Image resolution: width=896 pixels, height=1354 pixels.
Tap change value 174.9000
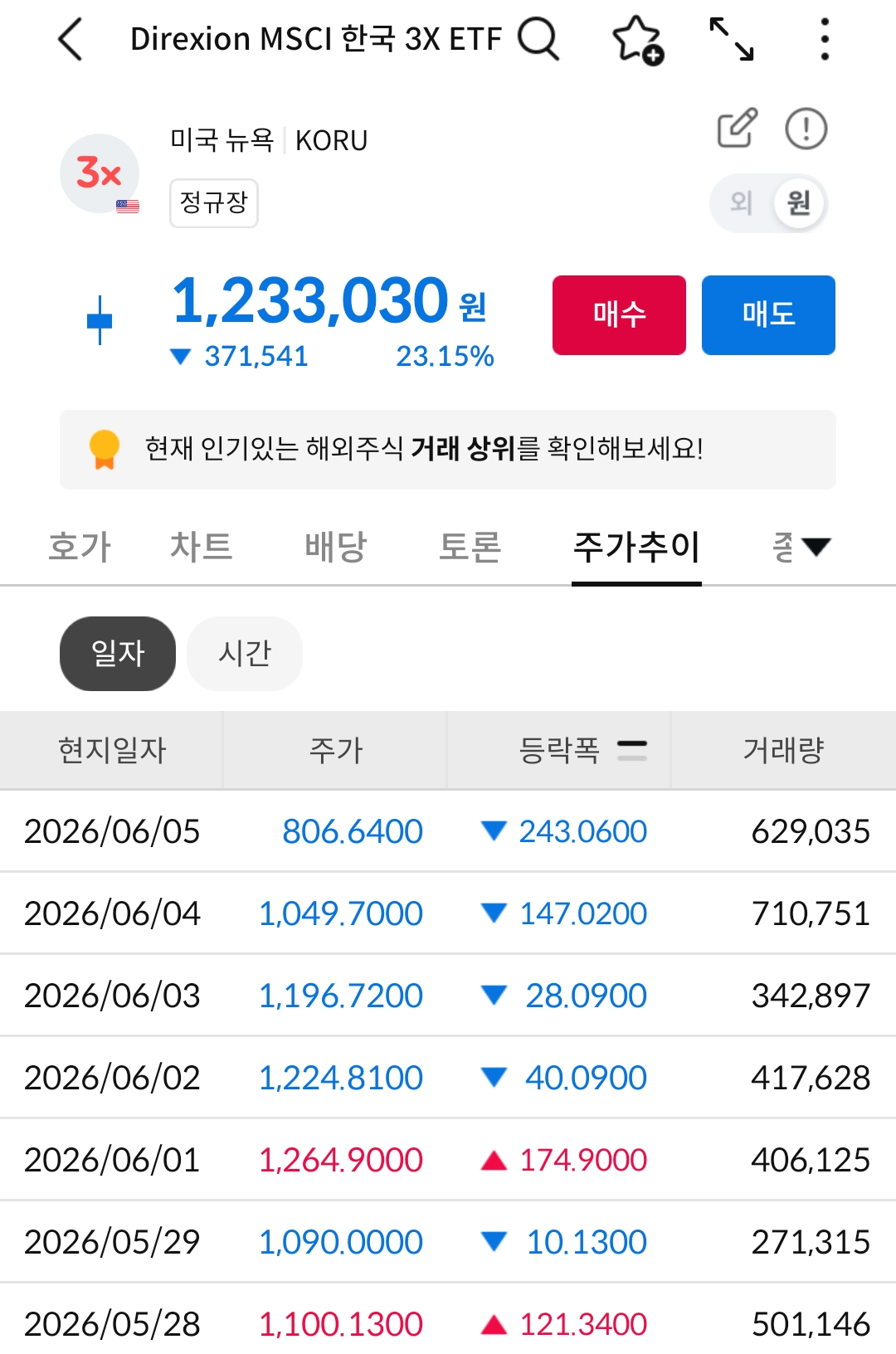tap(582, 1160)
